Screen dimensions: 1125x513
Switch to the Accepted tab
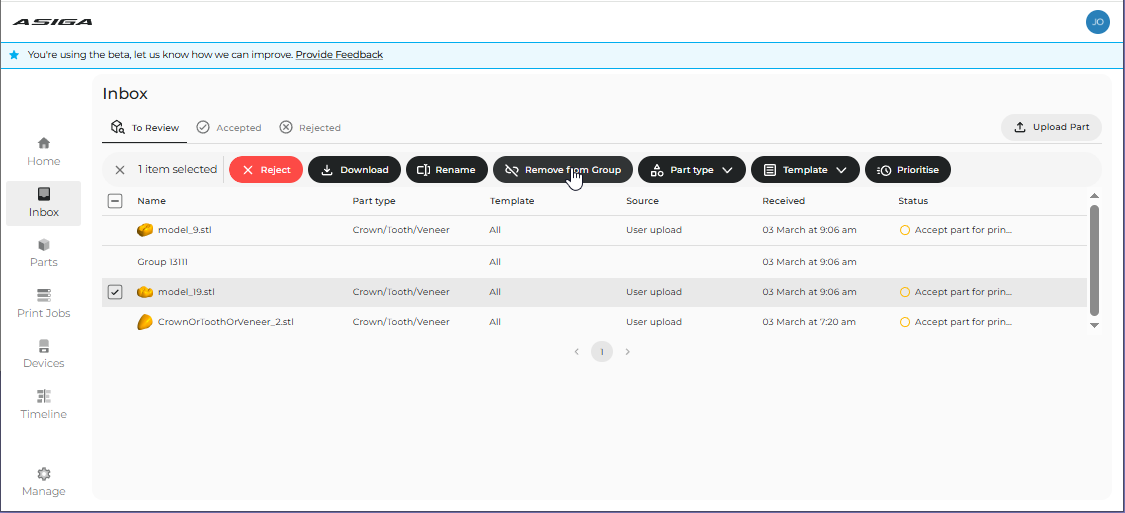[229, 128]
